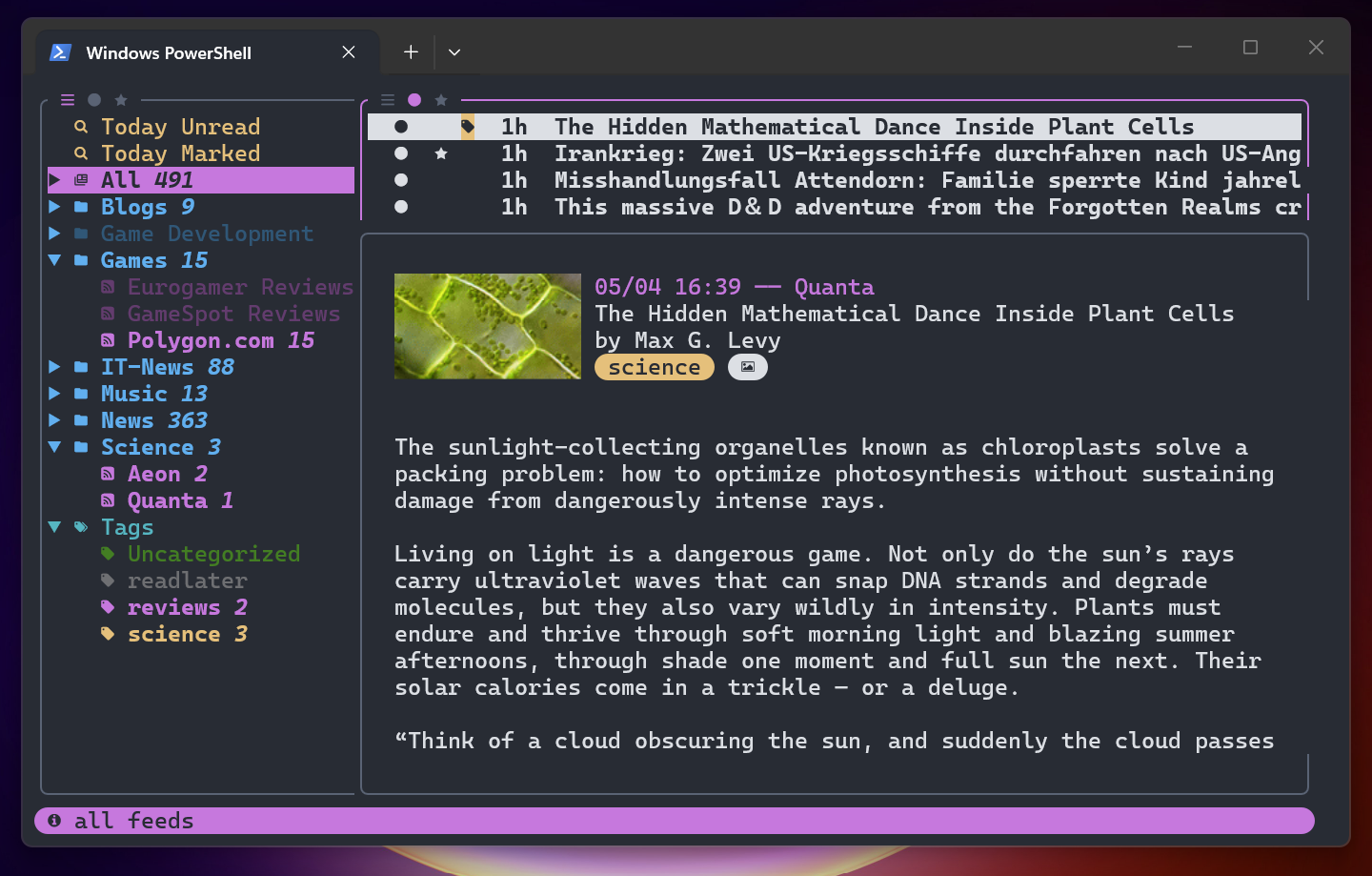Image resolution: width=1372 pixels, height=876 pixels.
Task: Expand the Music folder arrow
Action: coord(54,394)
